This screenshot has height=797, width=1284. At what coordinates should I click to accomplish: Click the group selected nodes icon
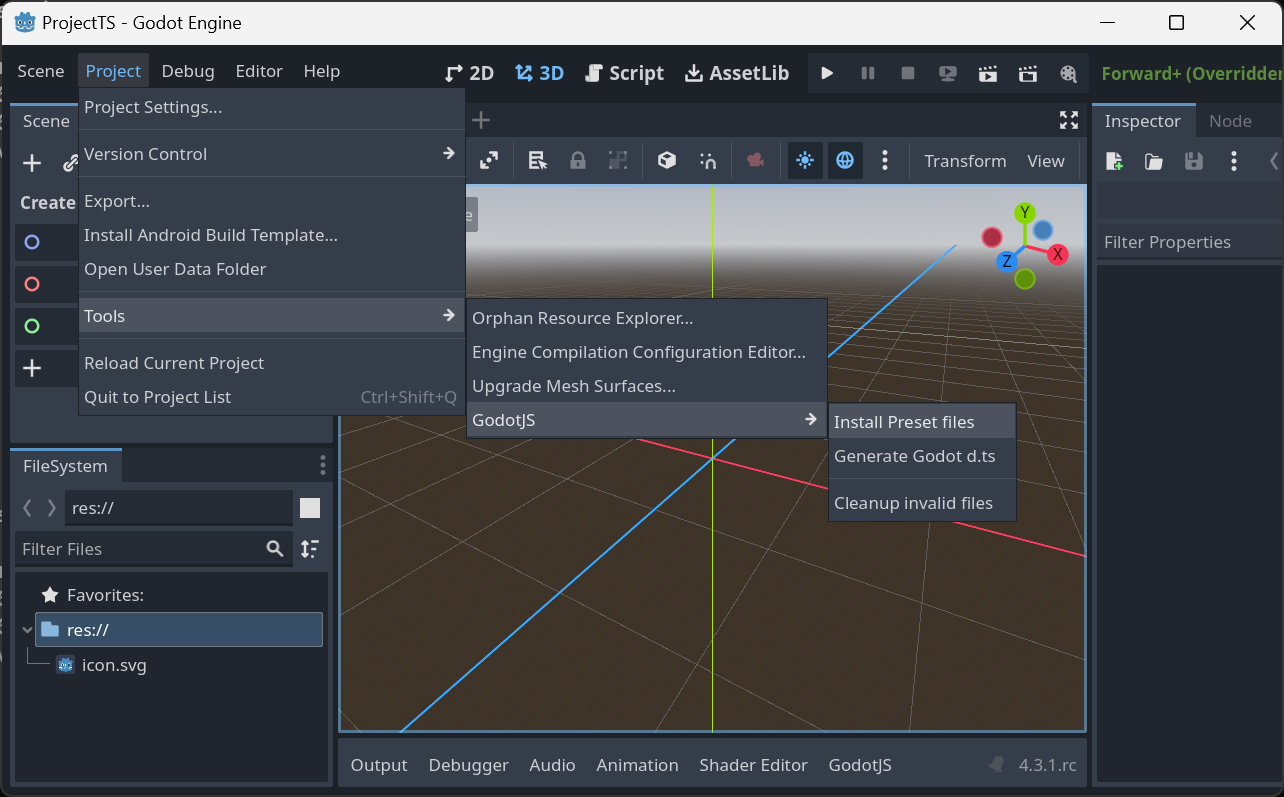point(618,160)
